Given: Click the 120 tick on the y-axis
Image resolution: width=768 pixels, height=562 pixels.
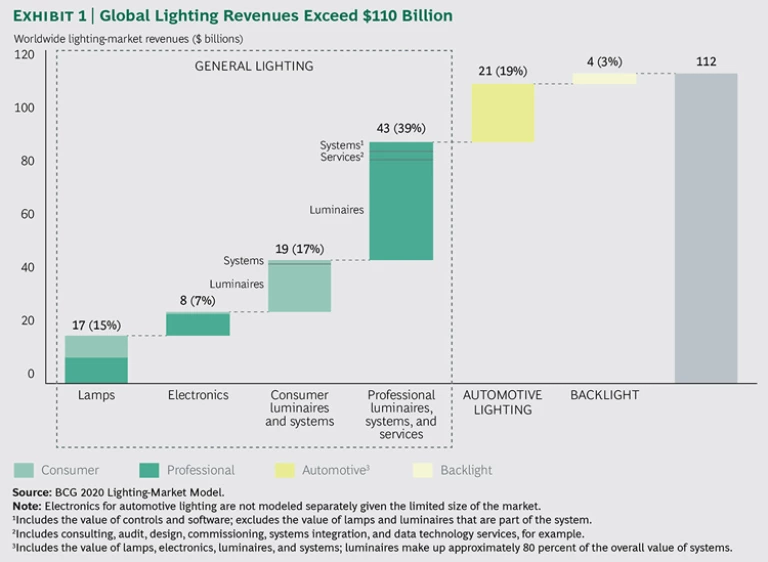Looking at the screenshot, I should click(24, 54).
